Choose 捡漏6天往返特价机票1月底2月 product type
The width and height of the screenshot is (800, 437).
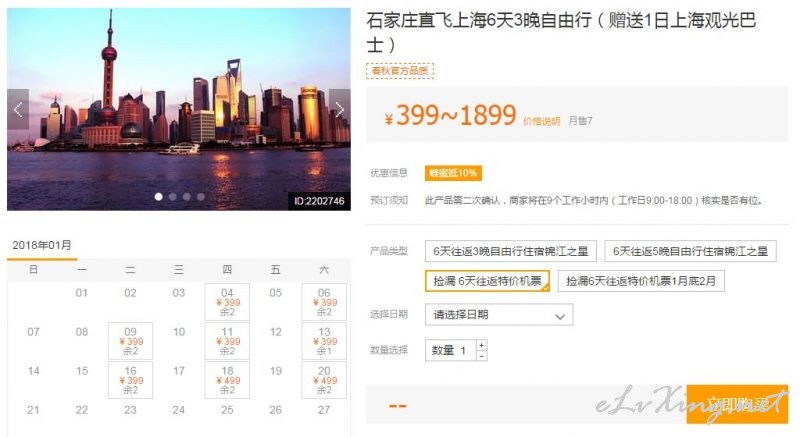[x=641, y=281]
